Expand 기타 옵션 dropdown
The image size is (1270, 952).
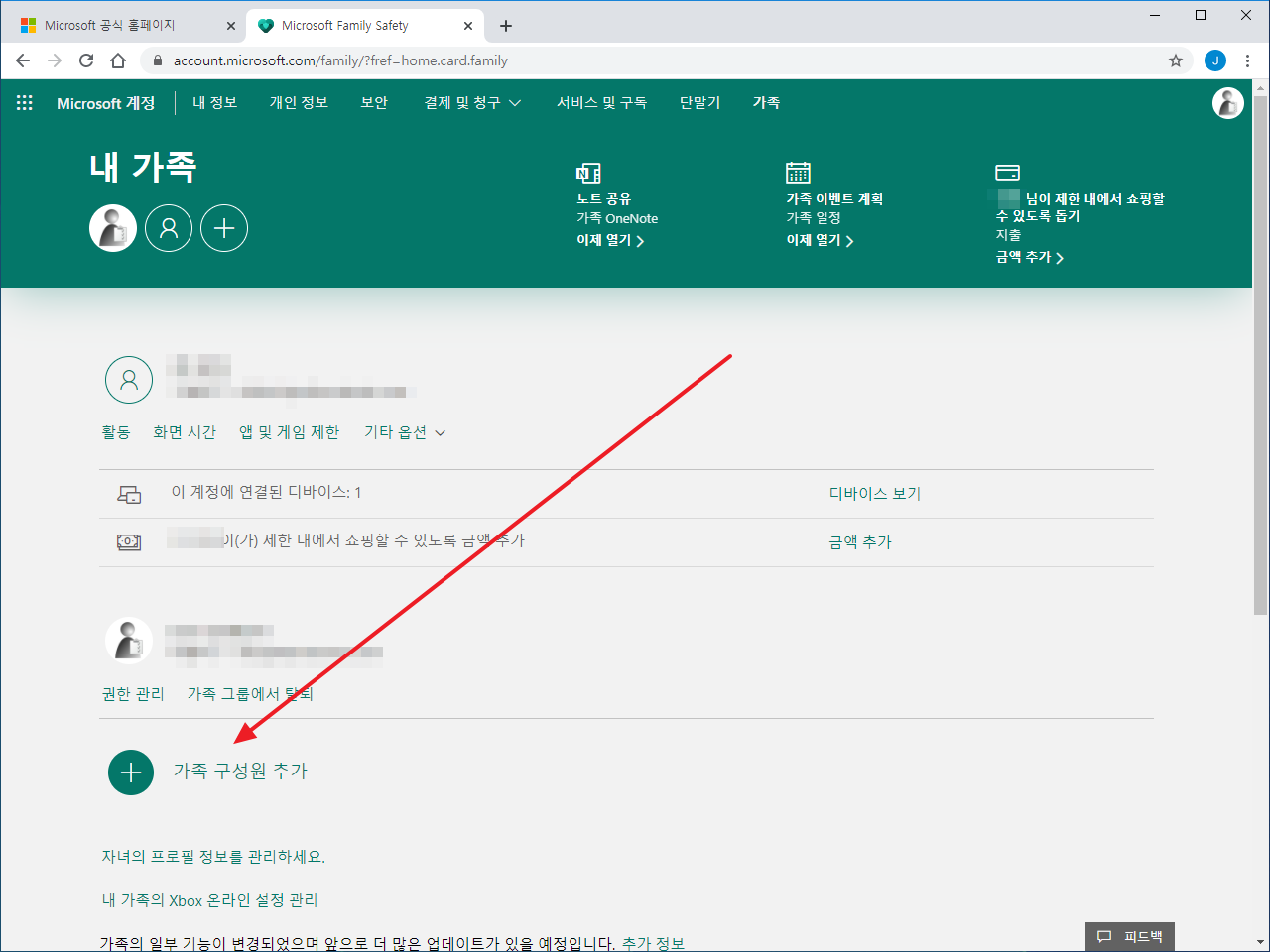tap(405, 432)
